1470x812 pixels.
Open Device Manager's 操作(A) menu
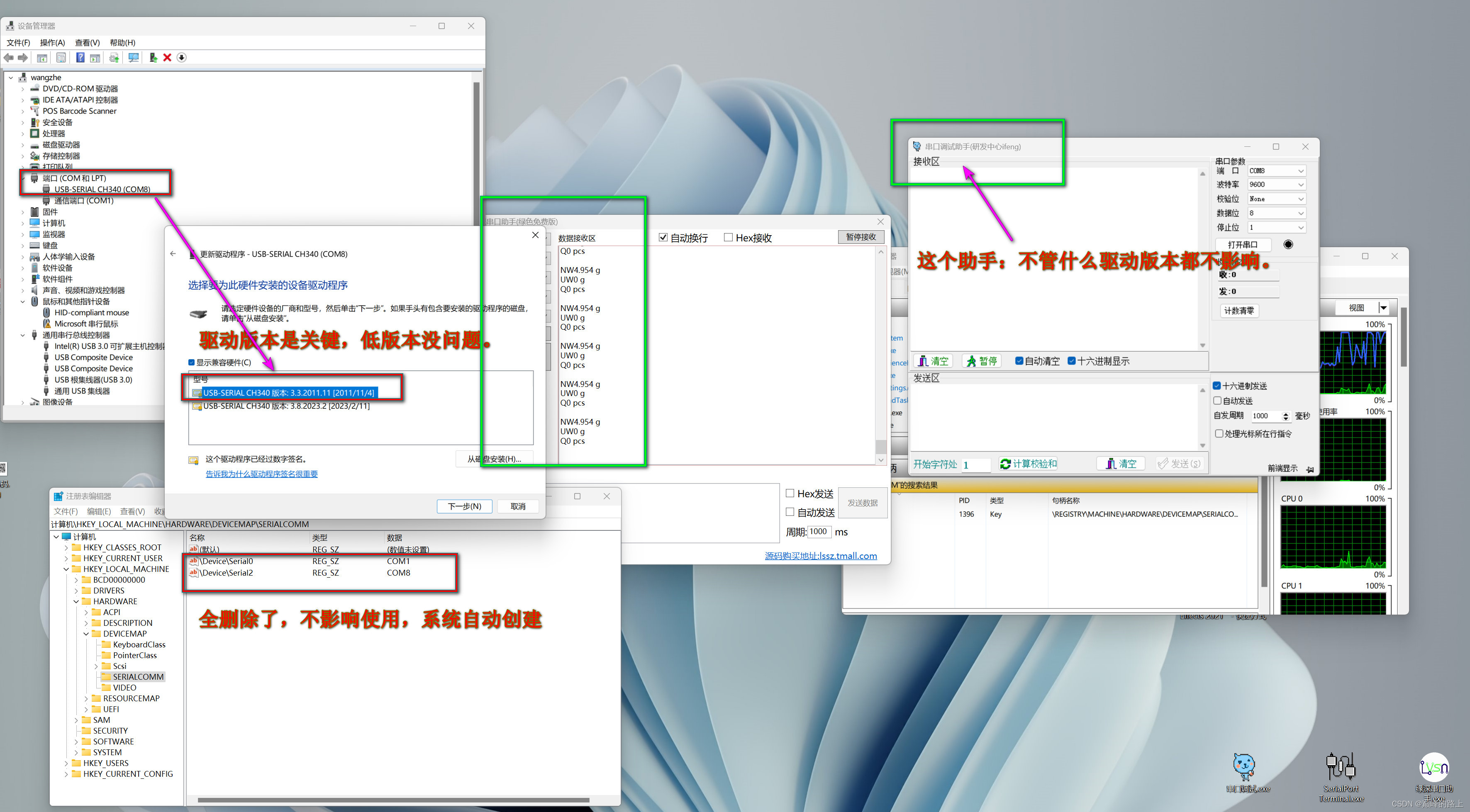53,43
